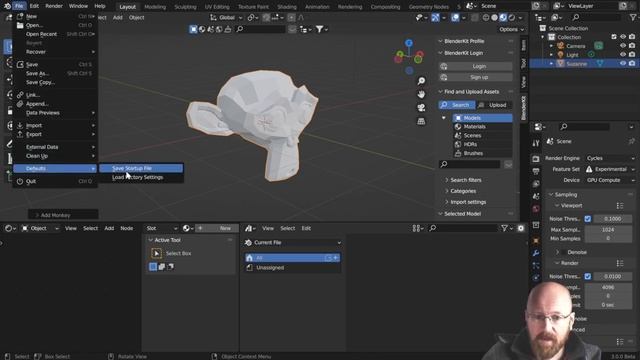Click the snapping magnet icon
The height and width of the screenshot is (360, 640).
(x=266, y=18)
